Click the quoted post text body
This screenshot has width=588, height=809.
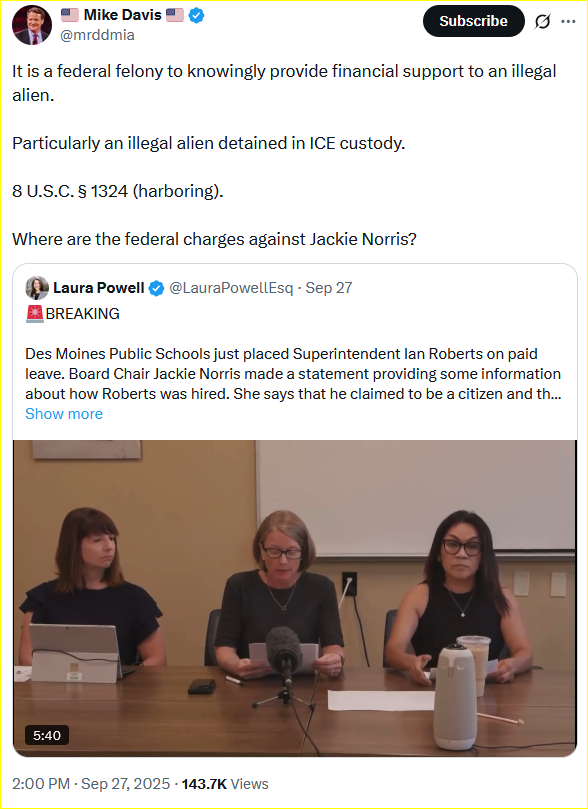[x=293, y=374]
